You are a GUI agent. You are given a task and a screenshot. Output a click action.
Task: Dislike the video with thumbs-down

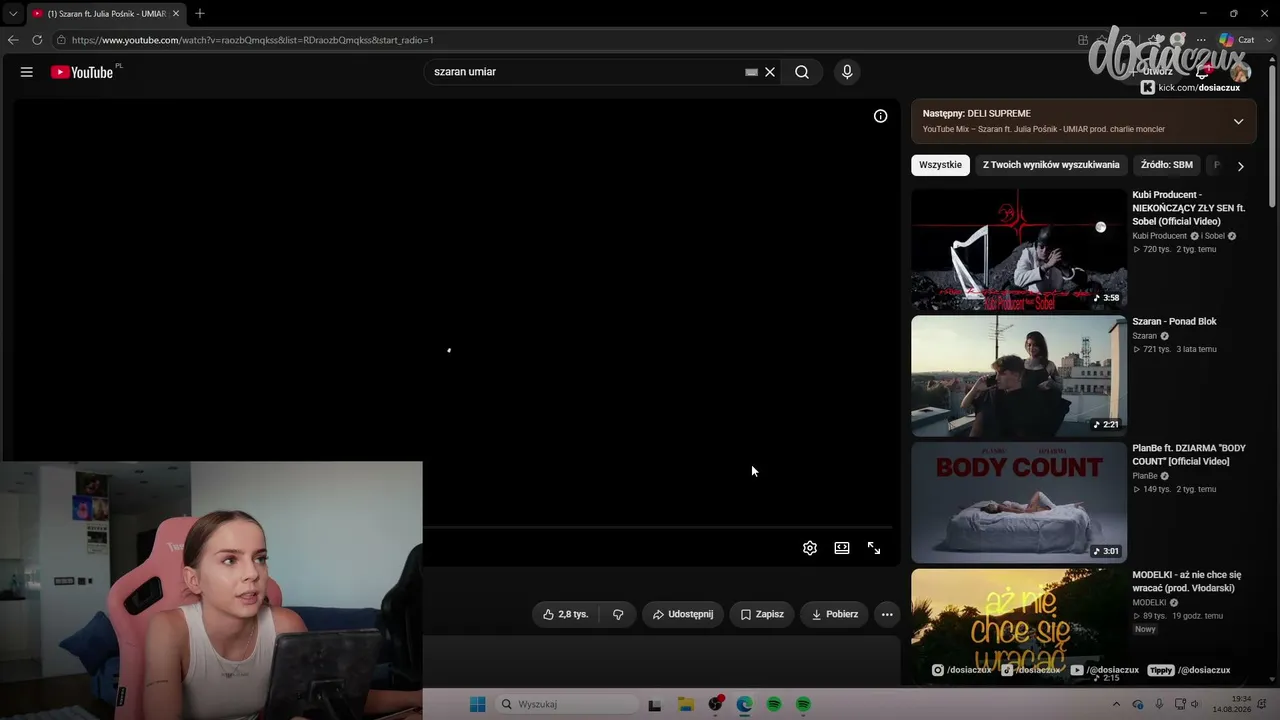coord(618,614)
